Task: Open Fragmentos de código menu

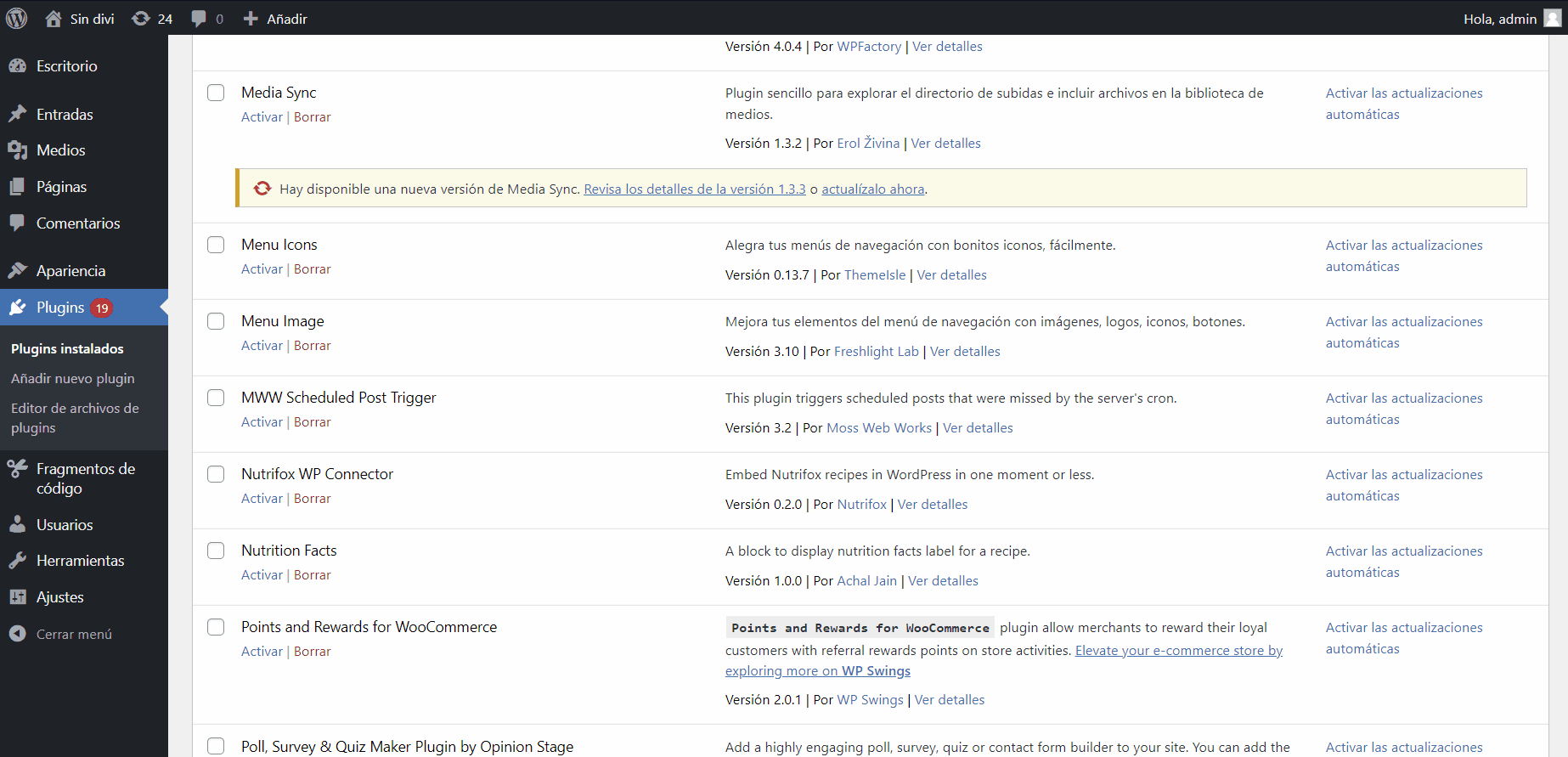Action: point(85,478)
